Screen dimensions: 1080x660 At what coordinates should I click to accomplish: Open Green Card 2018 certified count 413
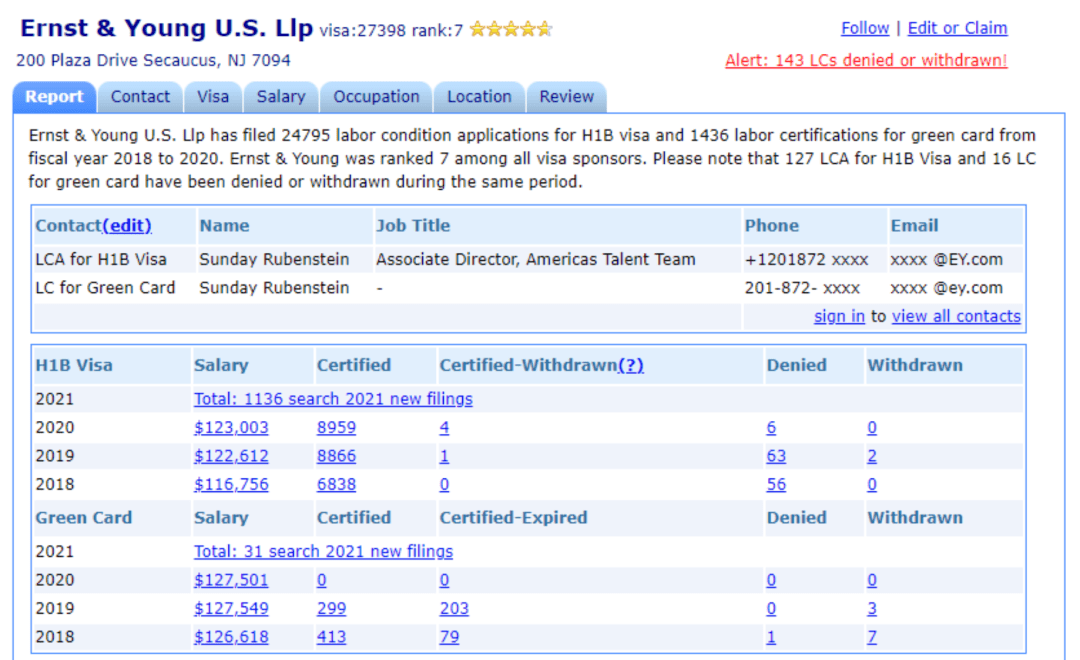click(331, 637)
